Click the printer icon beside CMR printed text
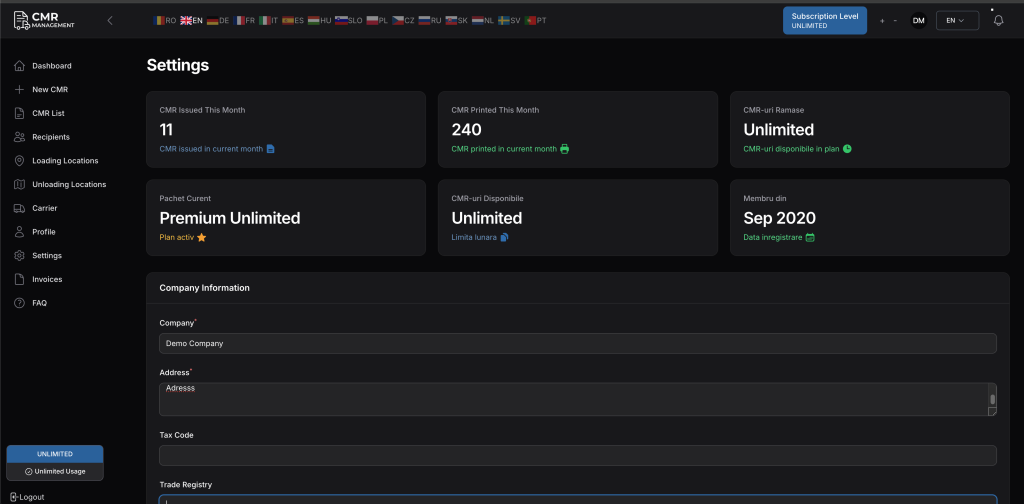Viewport: 1024px width, 504px height. tap(564, 149)
